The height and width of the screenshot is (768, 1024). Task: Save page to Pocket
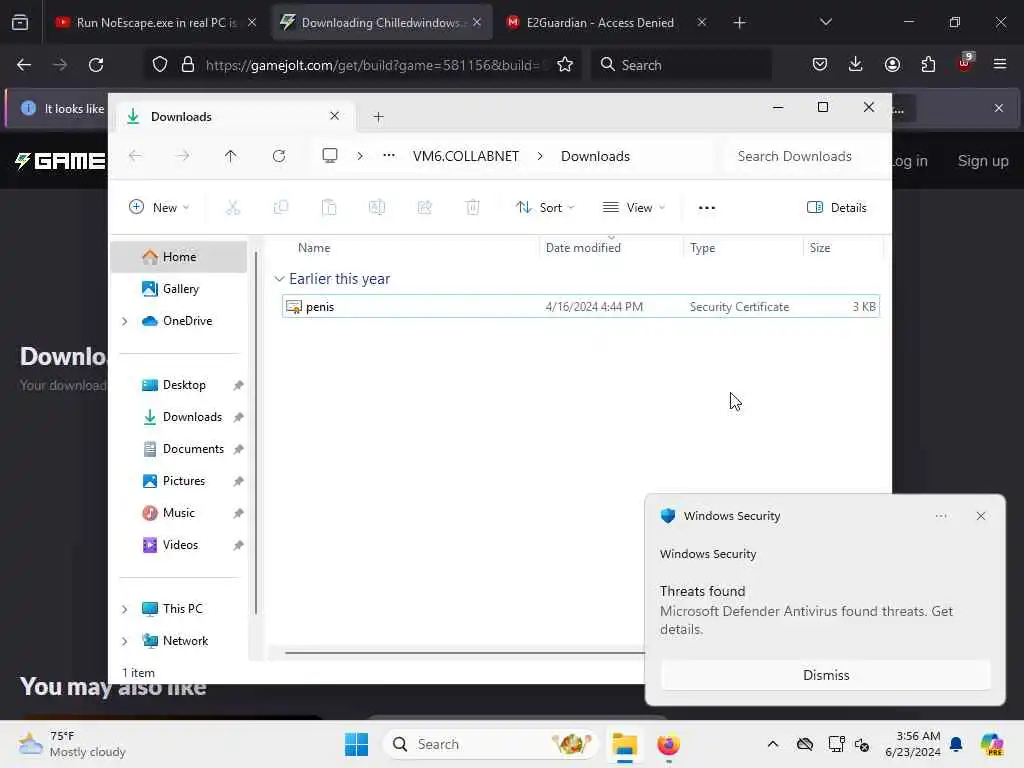[820, 65]
